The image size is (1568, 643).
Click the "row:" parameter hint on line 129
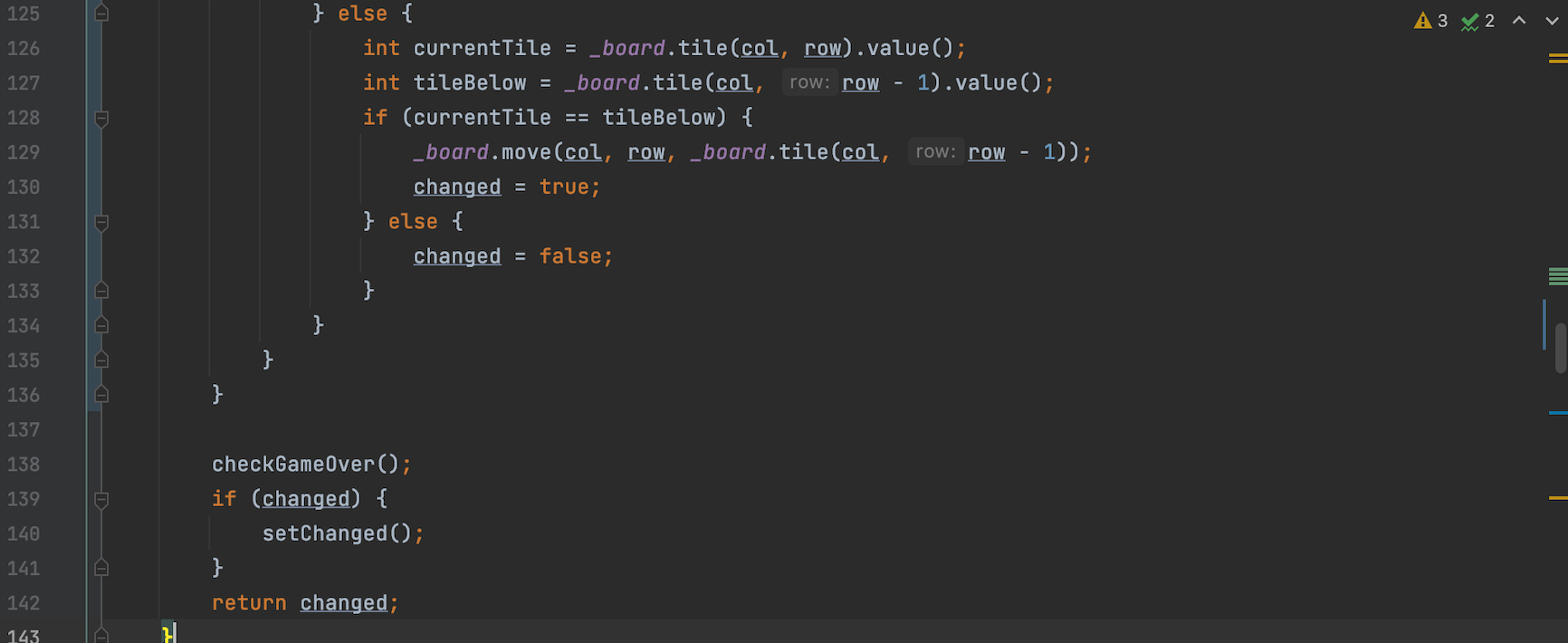(934, 152)
